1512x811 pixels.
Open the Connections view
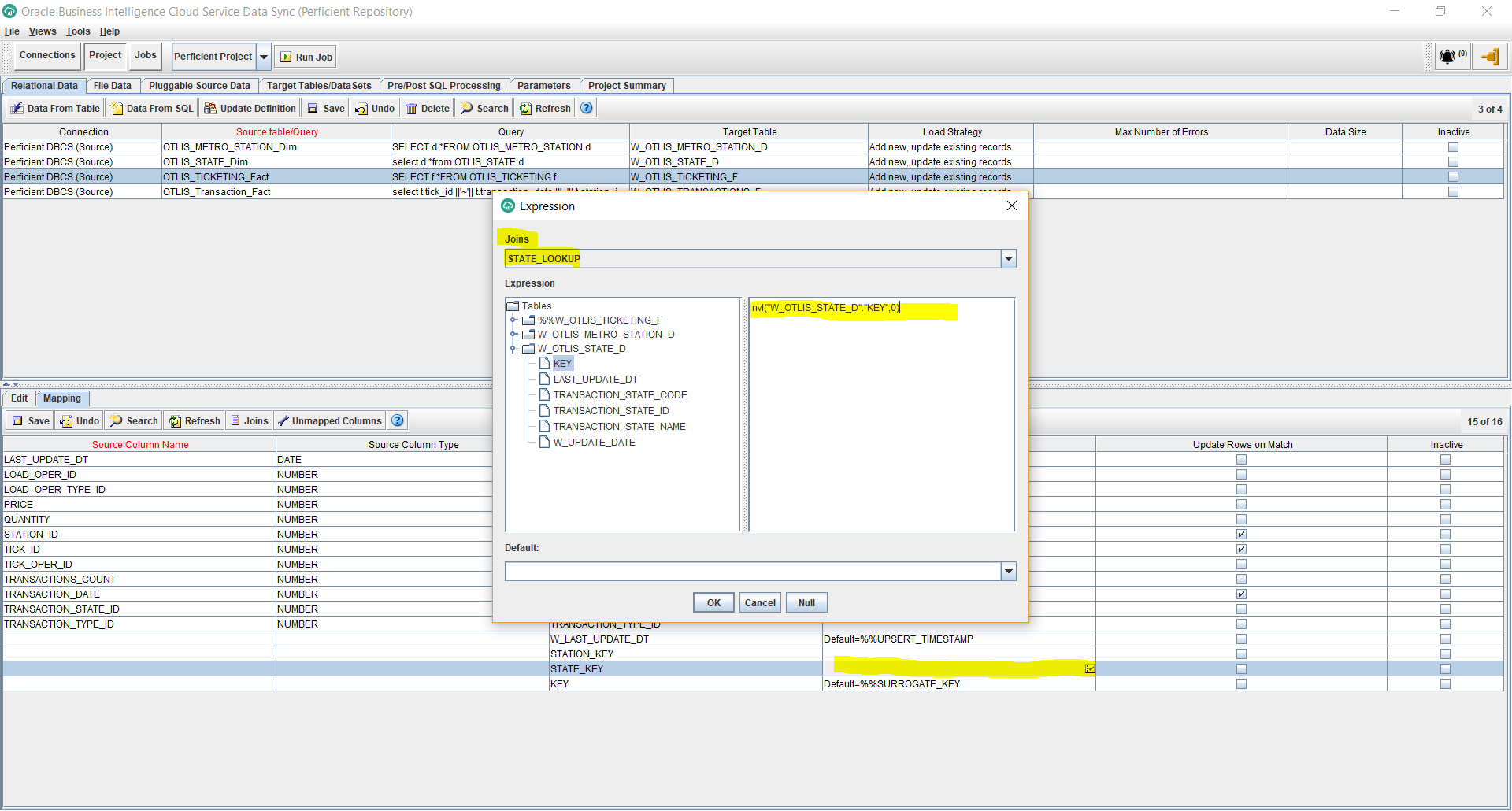[47, 56]
